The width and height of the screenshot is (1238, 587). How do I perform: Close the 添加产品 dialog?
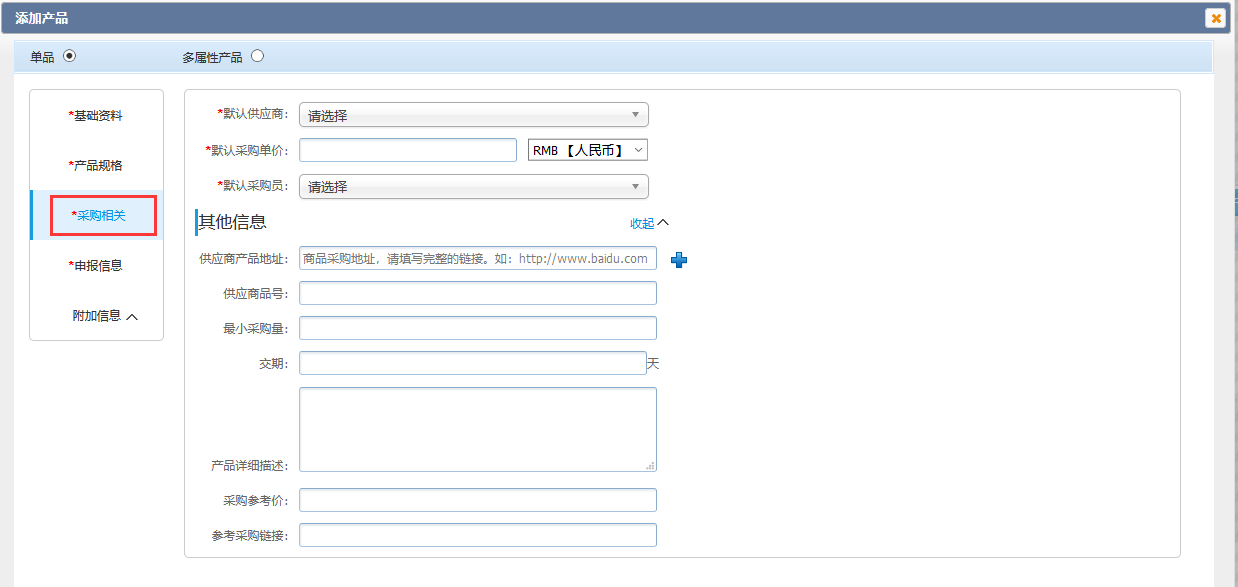[1215, 18]
